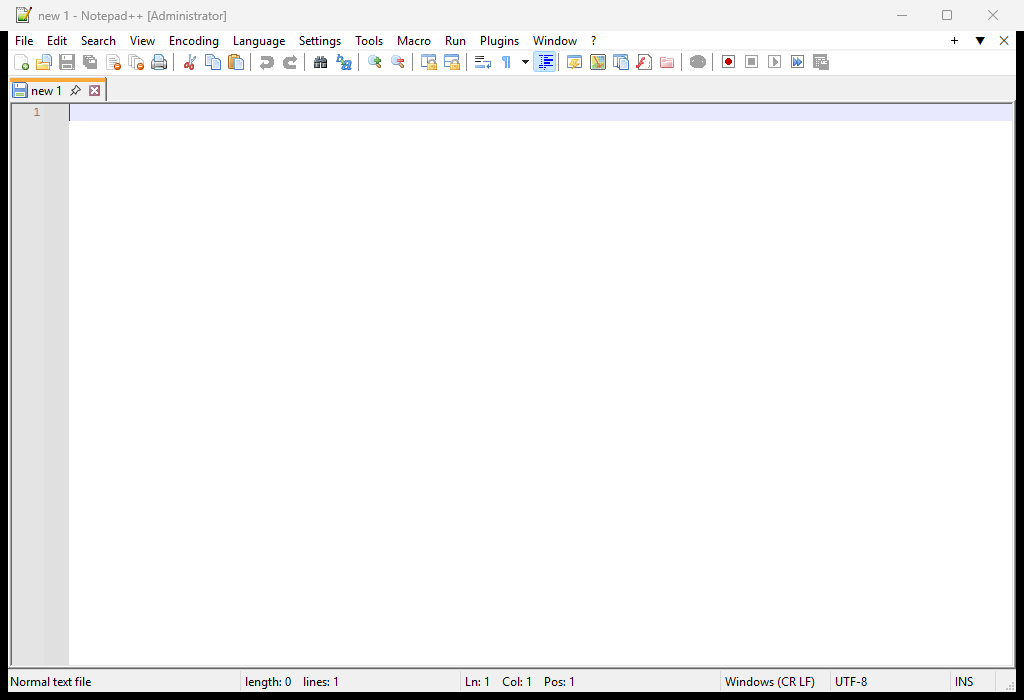Undo last action with toolbar arrow
The image size is (1024, 700).
click(x=266, y=62)
